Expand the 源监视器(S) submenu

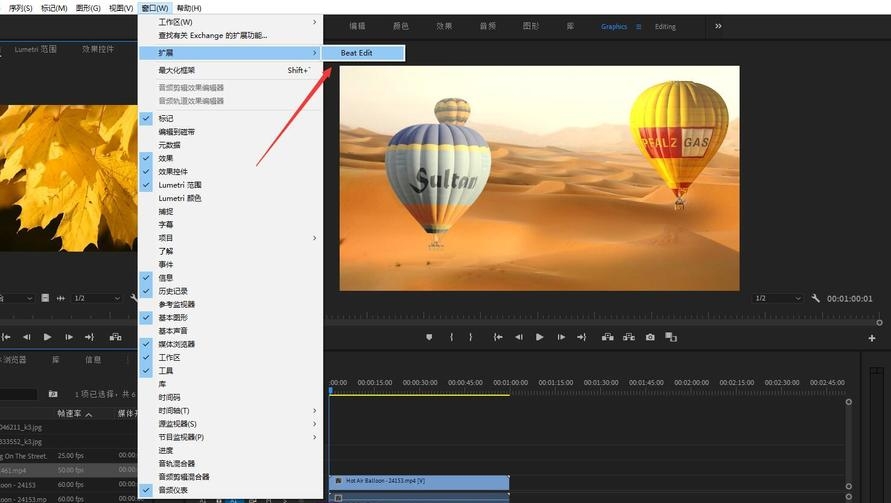coord(231,423)
